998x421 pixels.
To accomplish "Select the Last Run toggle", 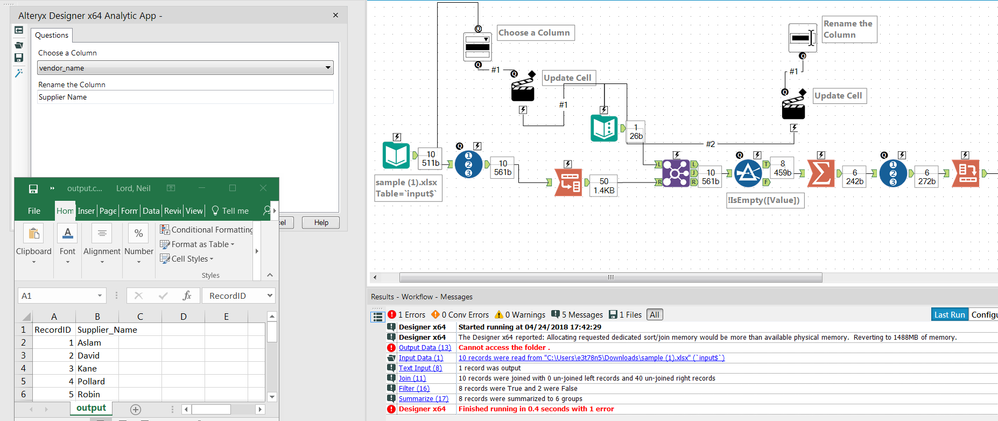I will pyautogui.click(x=950, y=315).
